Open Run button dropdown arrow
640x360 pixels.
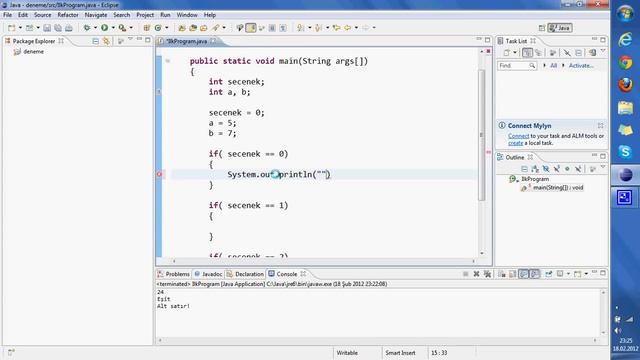tap(113, 28)
